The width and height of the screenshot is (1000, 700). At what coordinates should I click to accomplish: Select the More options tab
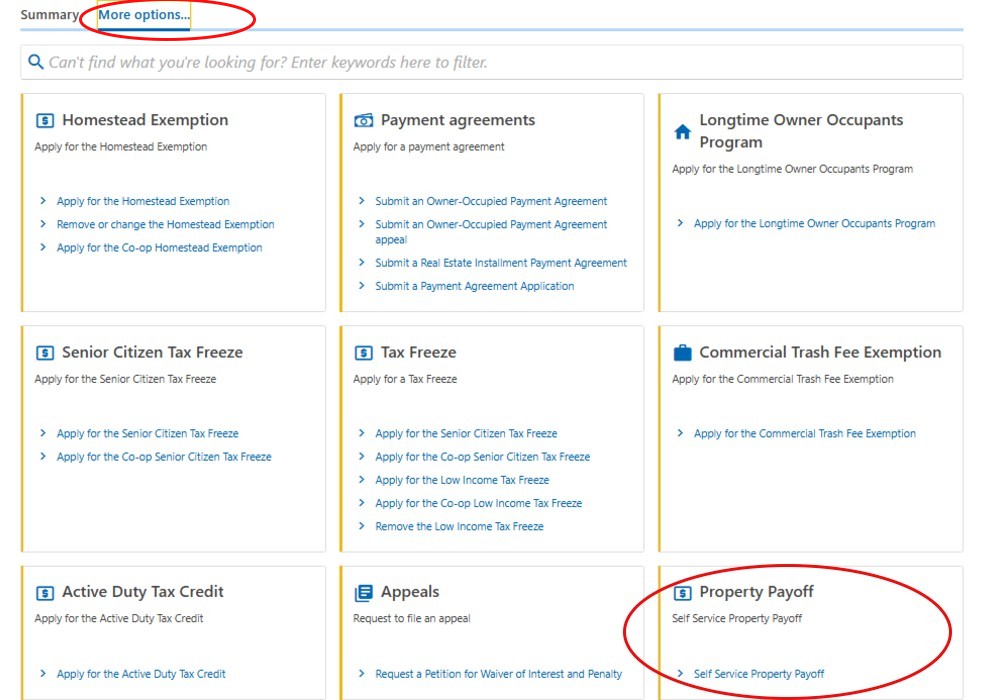coord(143,15)
